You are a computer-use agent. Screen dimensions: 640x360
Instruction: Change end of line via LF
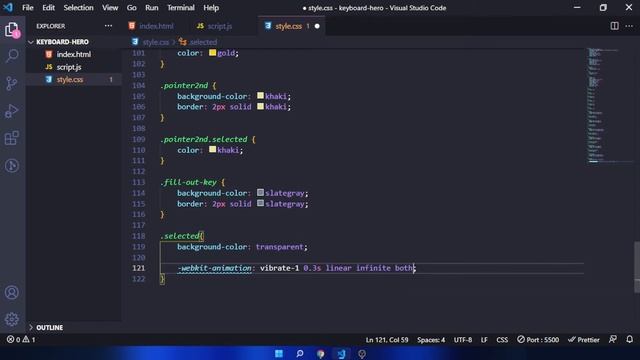484,340
